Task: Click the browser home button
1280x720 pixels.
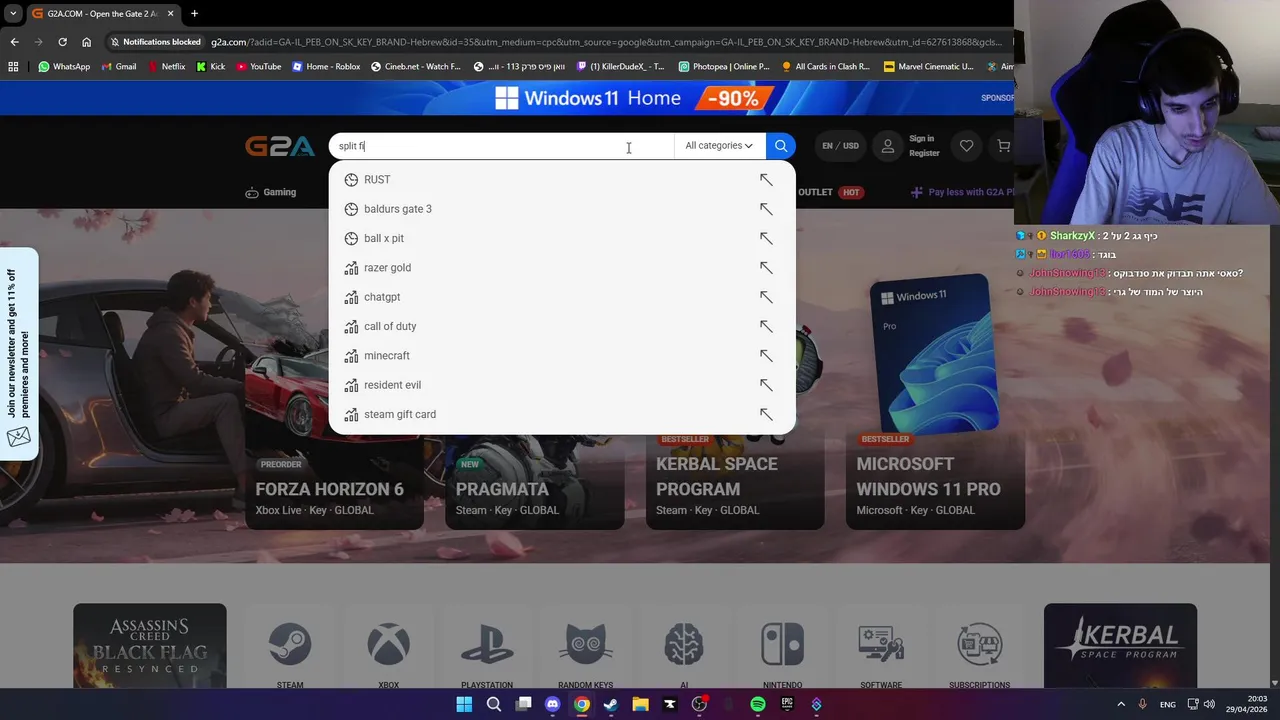Action: click(x=86, y=42)
